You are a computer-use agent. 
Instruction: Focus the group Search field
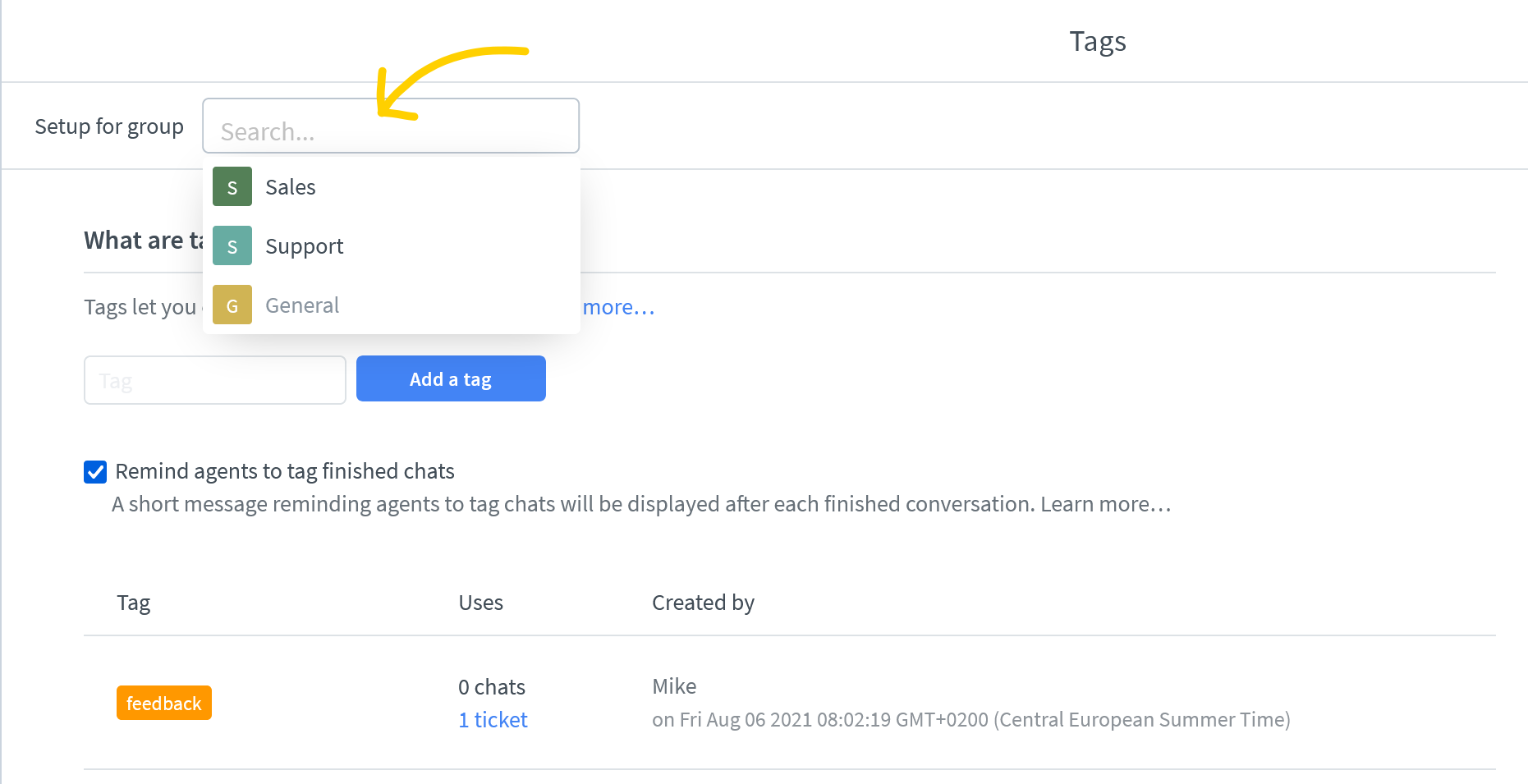pos(391,126)
